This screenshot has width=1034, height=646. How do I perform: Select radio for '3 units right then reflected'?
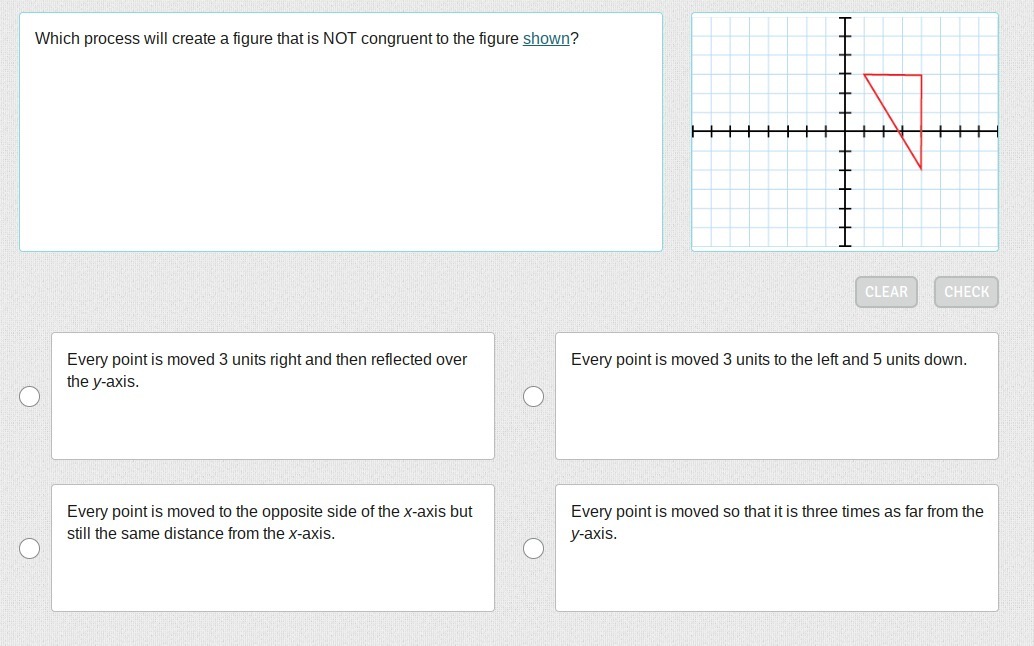tap(31, 397)
